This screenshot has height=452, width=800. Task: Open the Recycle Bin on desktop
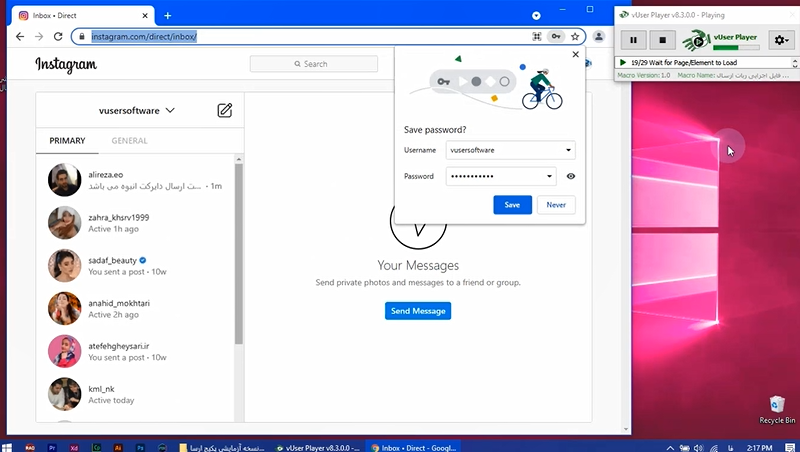tap(777, 410)
